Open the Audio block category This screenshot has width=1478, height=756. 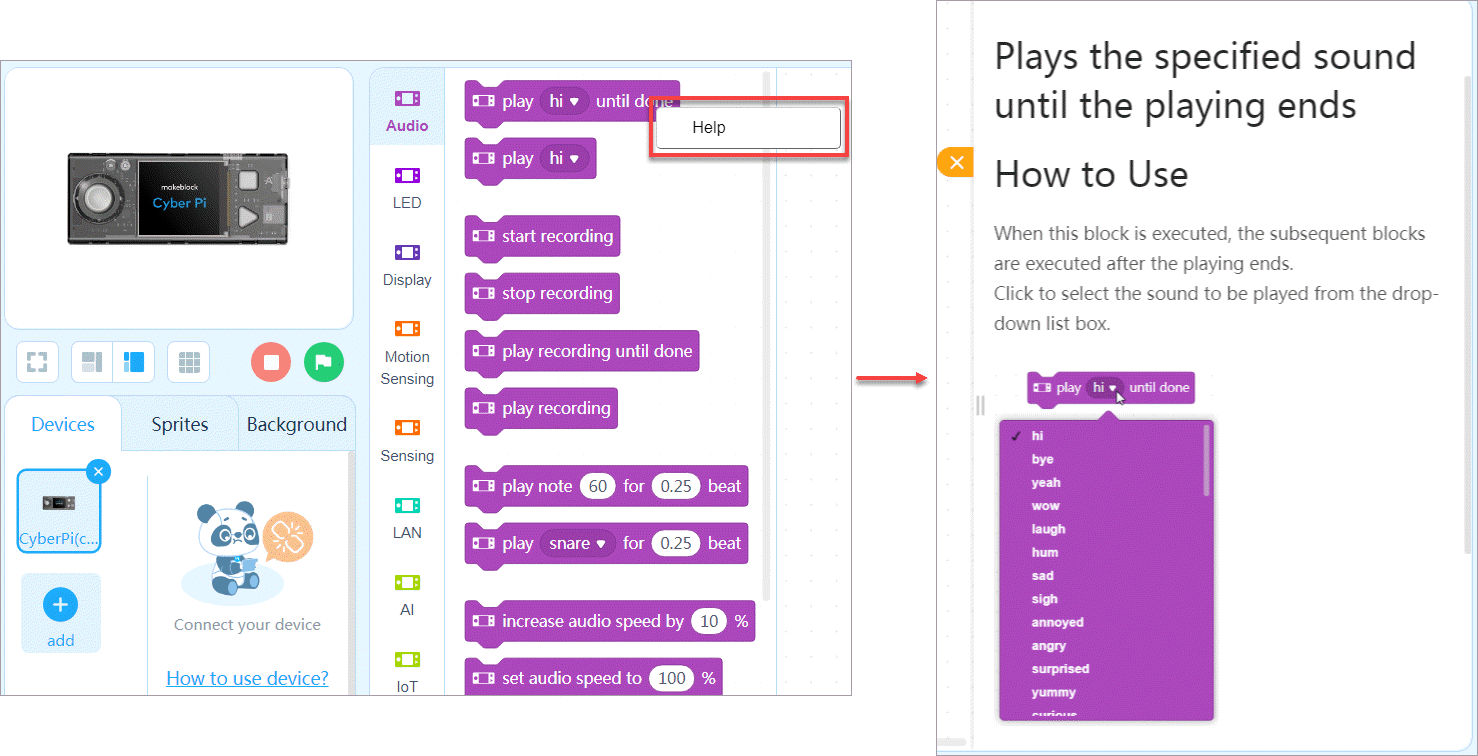[407, 110]
